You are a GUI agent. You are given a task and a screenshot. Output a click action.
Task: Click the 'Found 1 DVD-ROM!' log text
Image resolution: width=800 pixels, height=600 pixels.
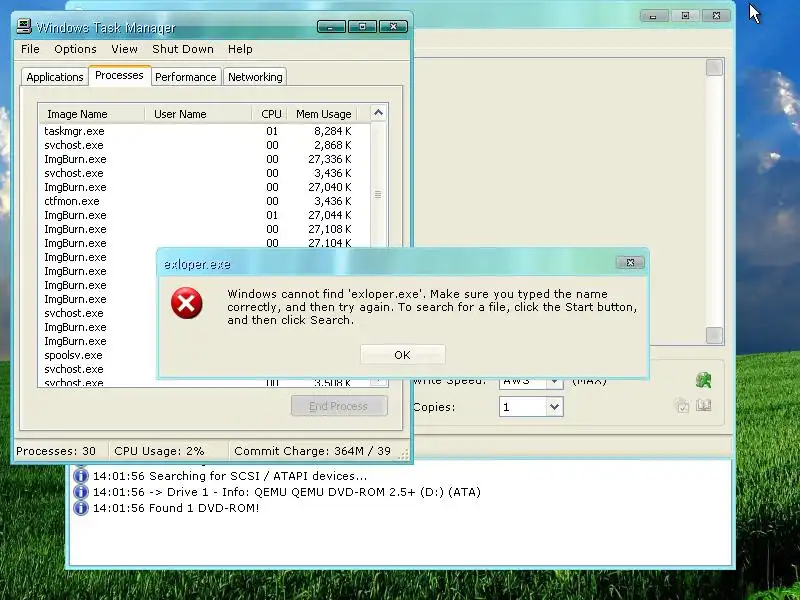pos(203,508)
